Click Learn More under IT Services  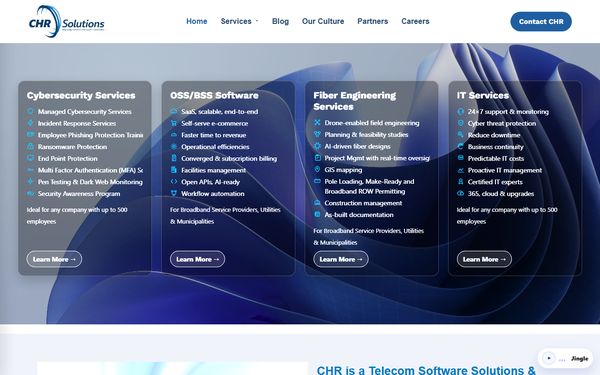coord(484,259)
